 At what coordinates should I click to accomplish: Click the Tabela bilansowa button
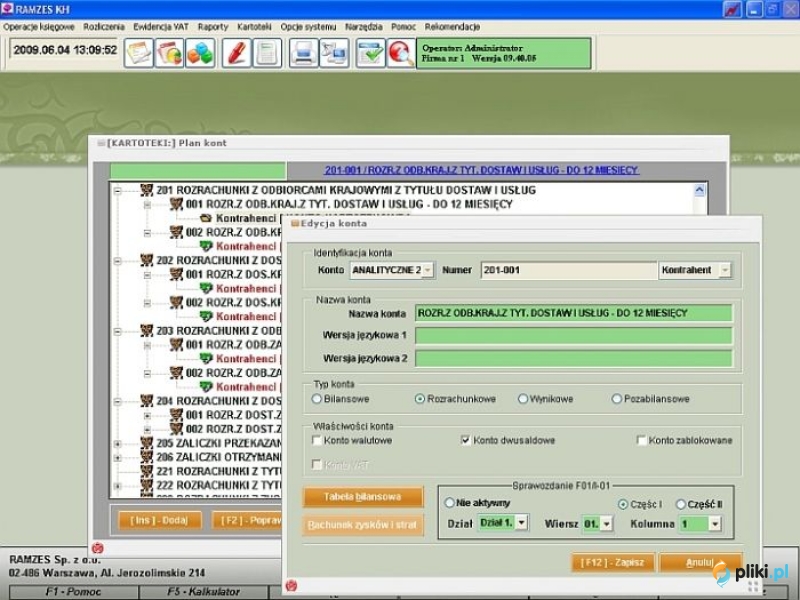pyautogui.click(x=363, y=497)
